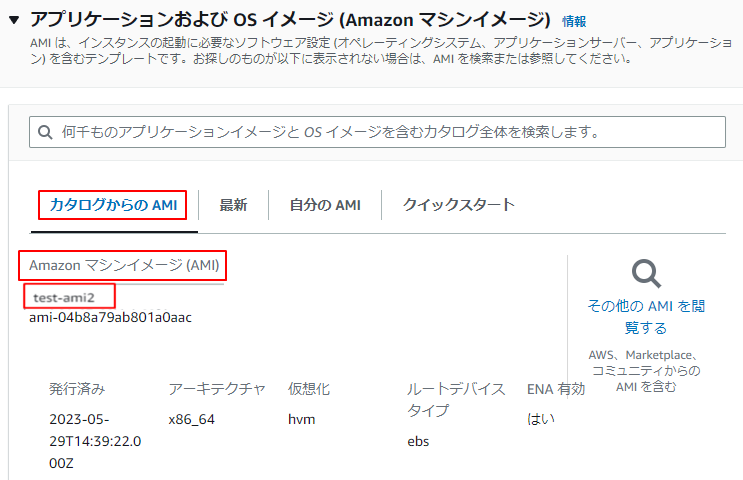Click the large magnifier browse-AMIs icon

coord(646,273)
